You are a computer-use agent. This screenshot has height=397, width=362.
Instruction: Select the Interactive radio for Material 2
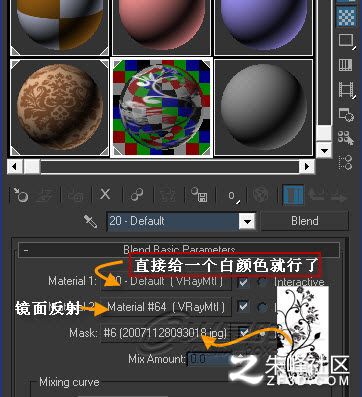point(263,307)
